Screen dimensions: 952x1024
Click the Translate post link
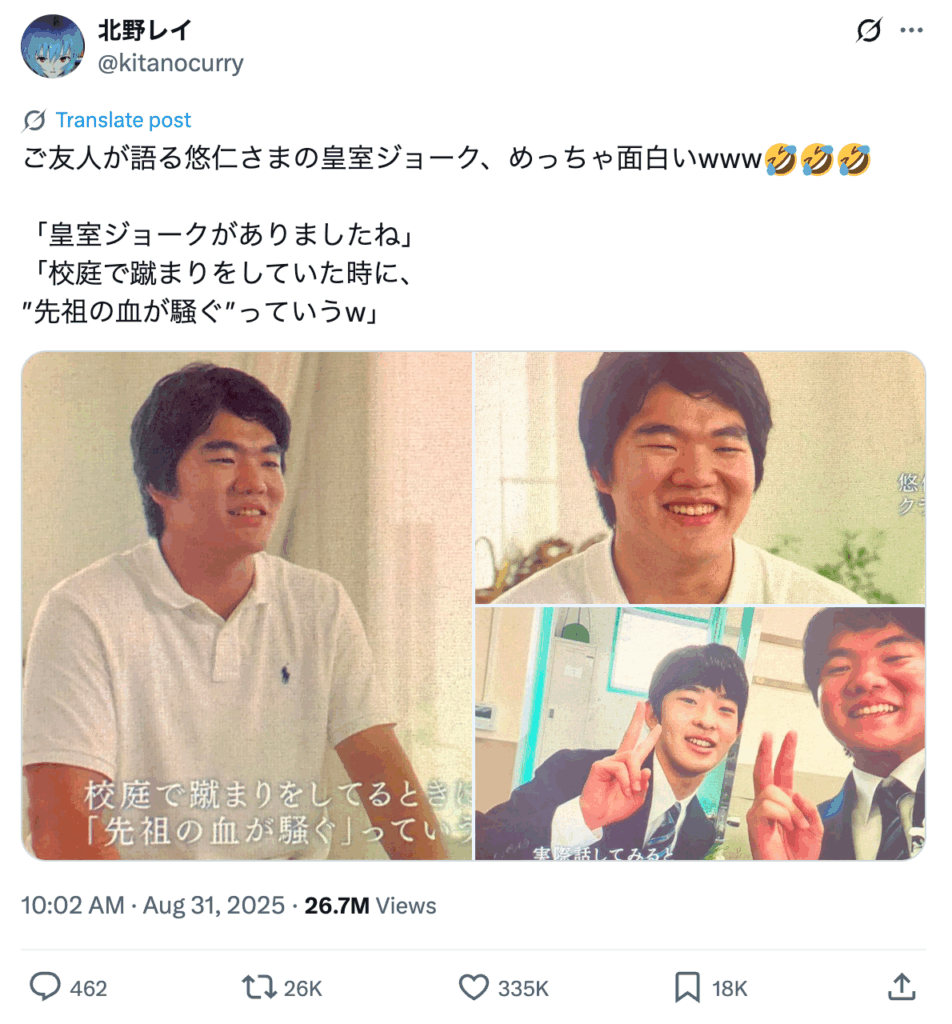point(123,120)
